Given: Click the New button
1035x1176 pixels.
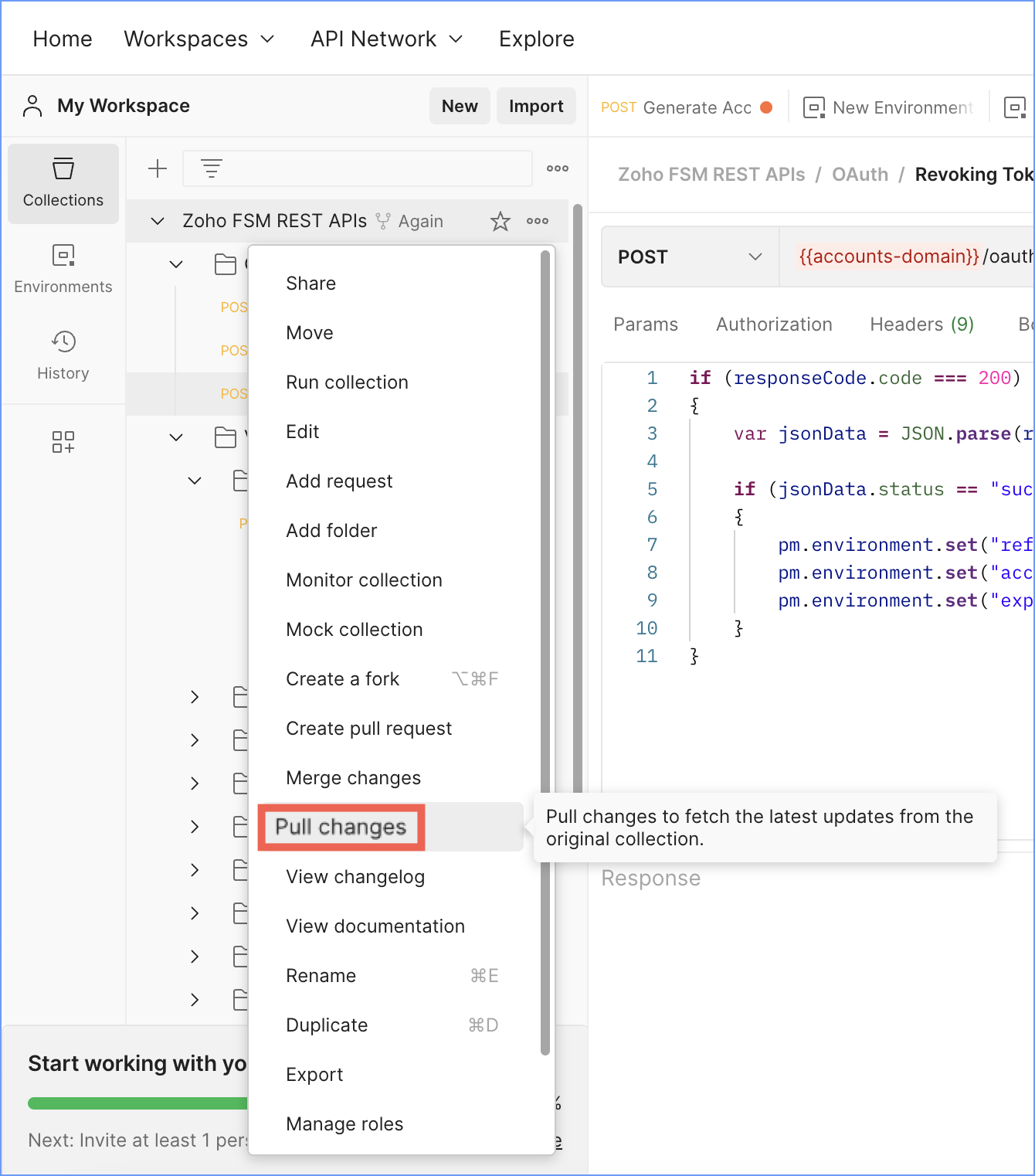Looking at the screenshot, I should click(460, 106).
